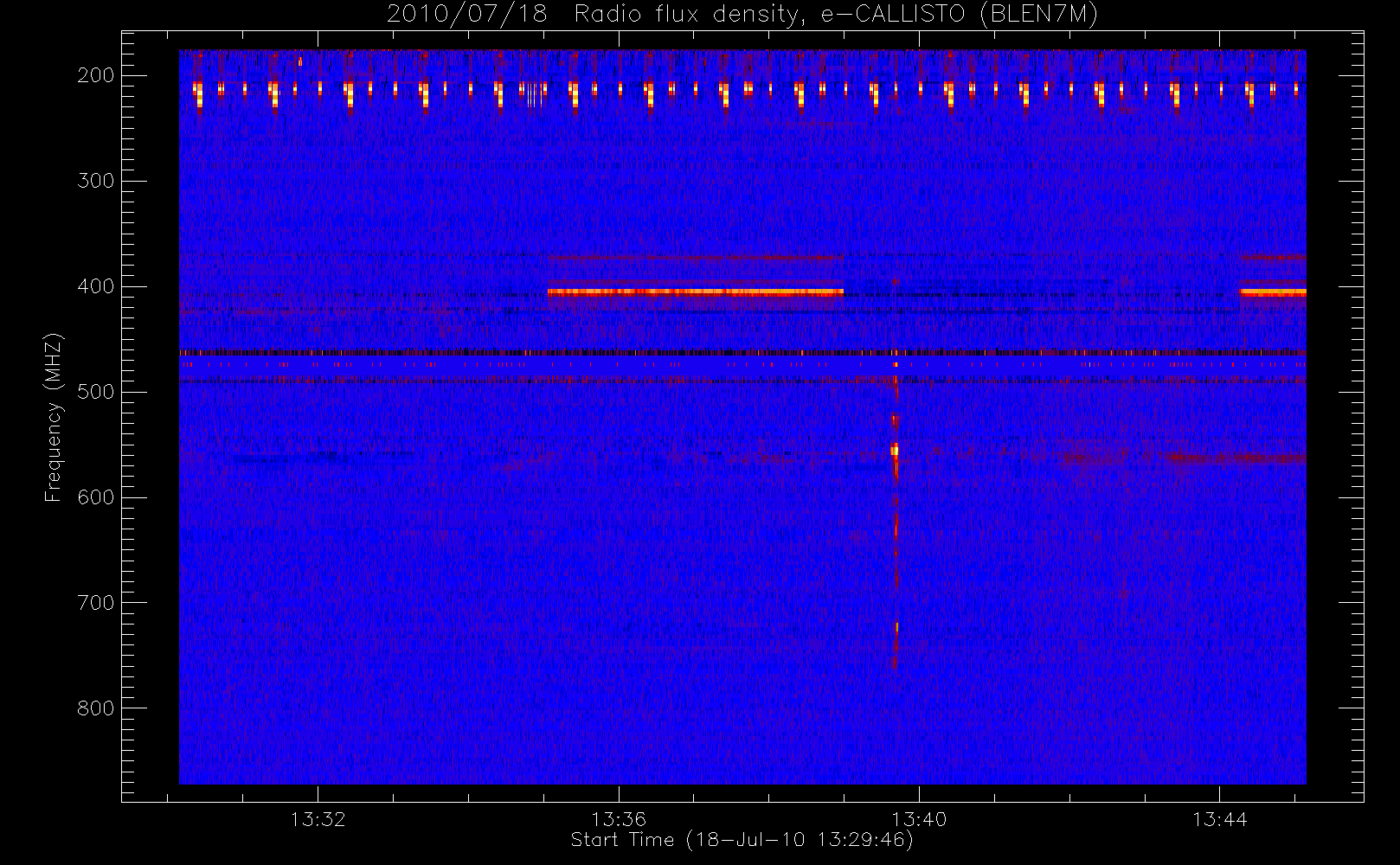Click the plot title "Radio flux density, e-CALLISTO (BLEN7M)"
Viewport: 1400px width, 865px height.
click(x=836, y=15)
